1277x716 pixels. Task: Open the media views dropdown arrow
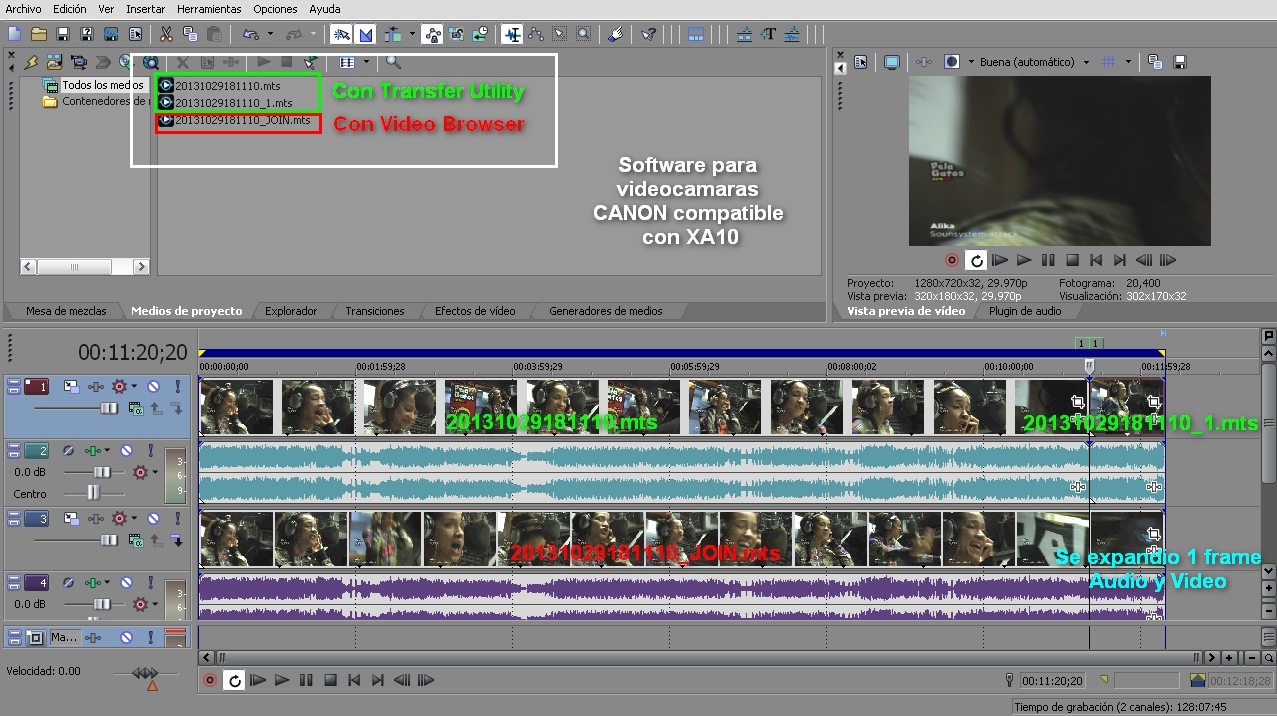pos(366,62)
